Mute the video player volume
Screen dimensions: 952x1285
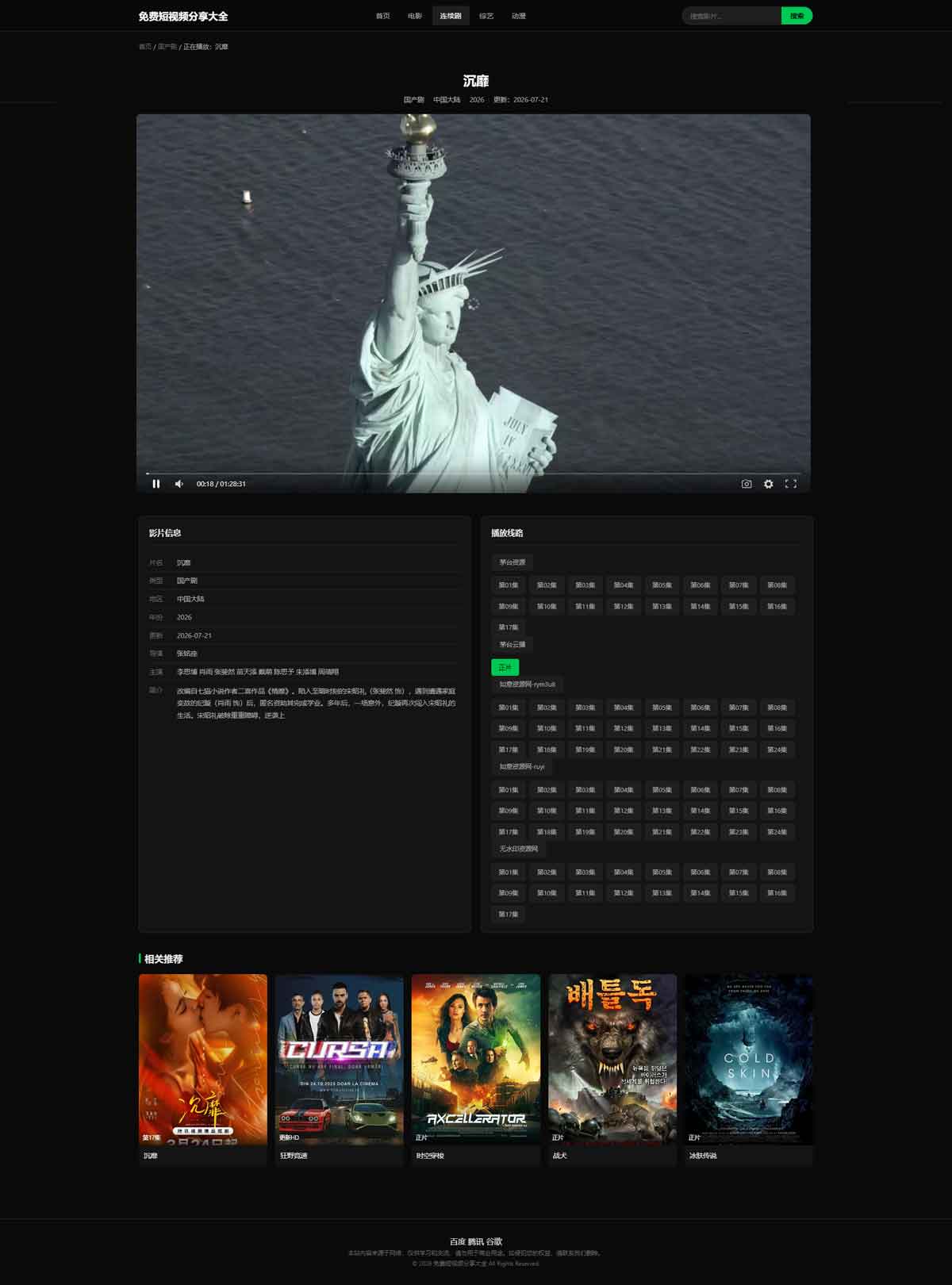point(179,484)
